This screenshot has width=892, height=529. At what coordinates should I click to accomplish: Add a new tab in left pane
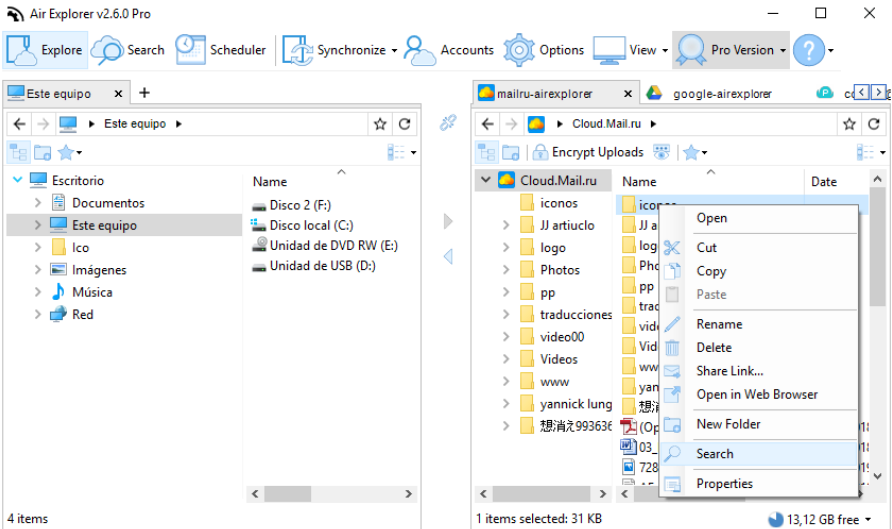144,93
